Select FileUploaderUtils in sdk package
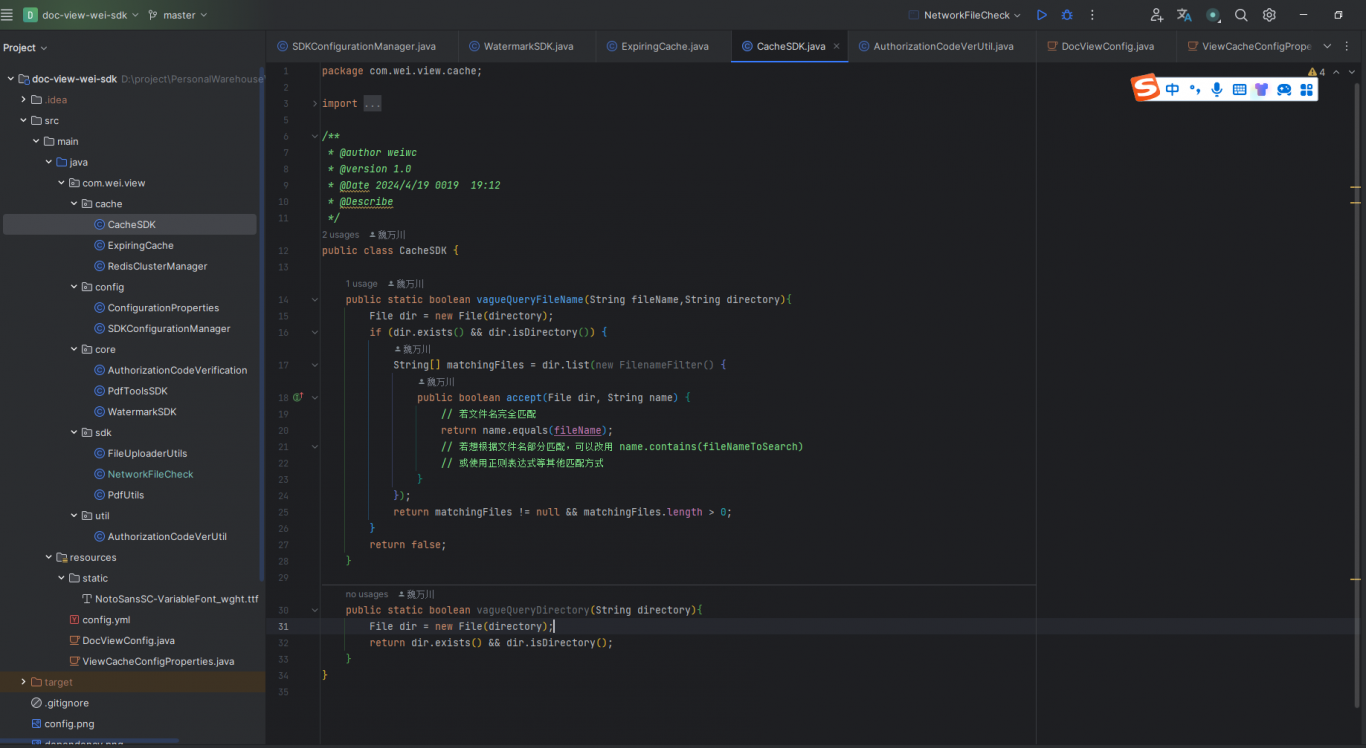 (x=147, y=453)
